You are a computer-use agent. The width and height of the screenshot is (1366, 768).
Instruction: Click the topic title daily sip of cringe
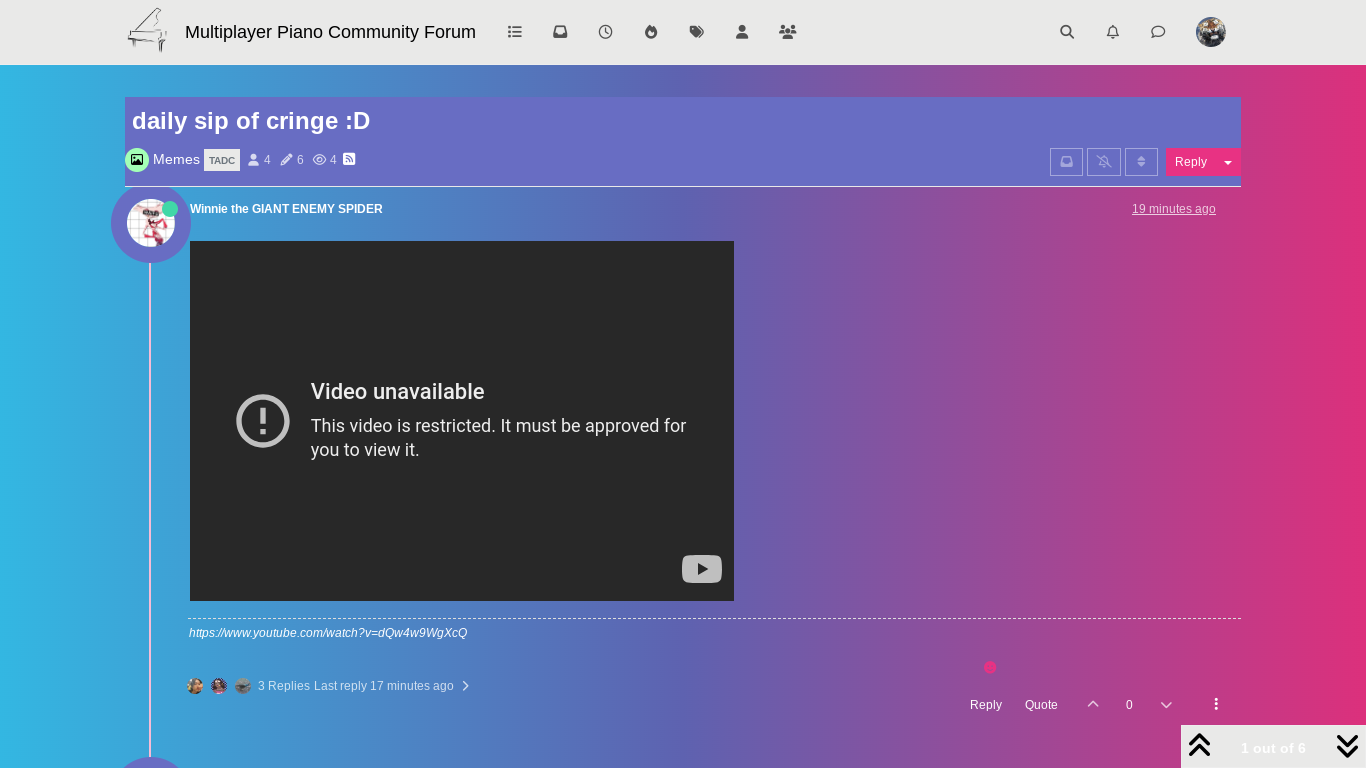tap(251, 121)
